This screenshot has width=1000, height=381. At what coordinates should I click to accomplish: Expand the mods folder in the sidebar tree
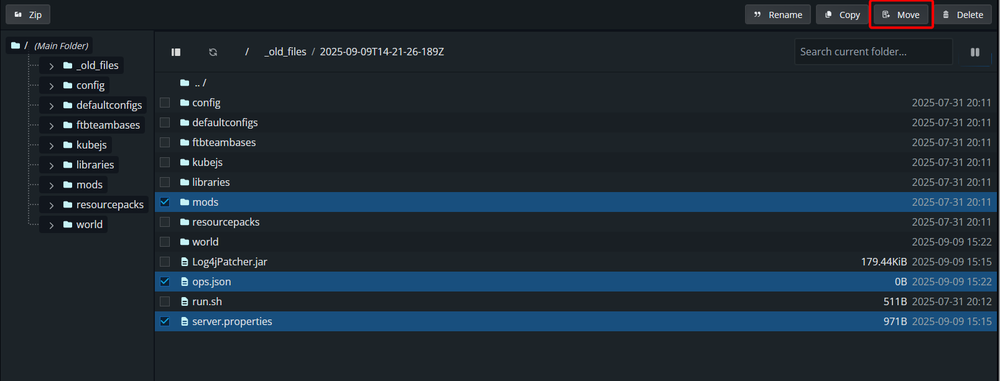click(51, 185)
